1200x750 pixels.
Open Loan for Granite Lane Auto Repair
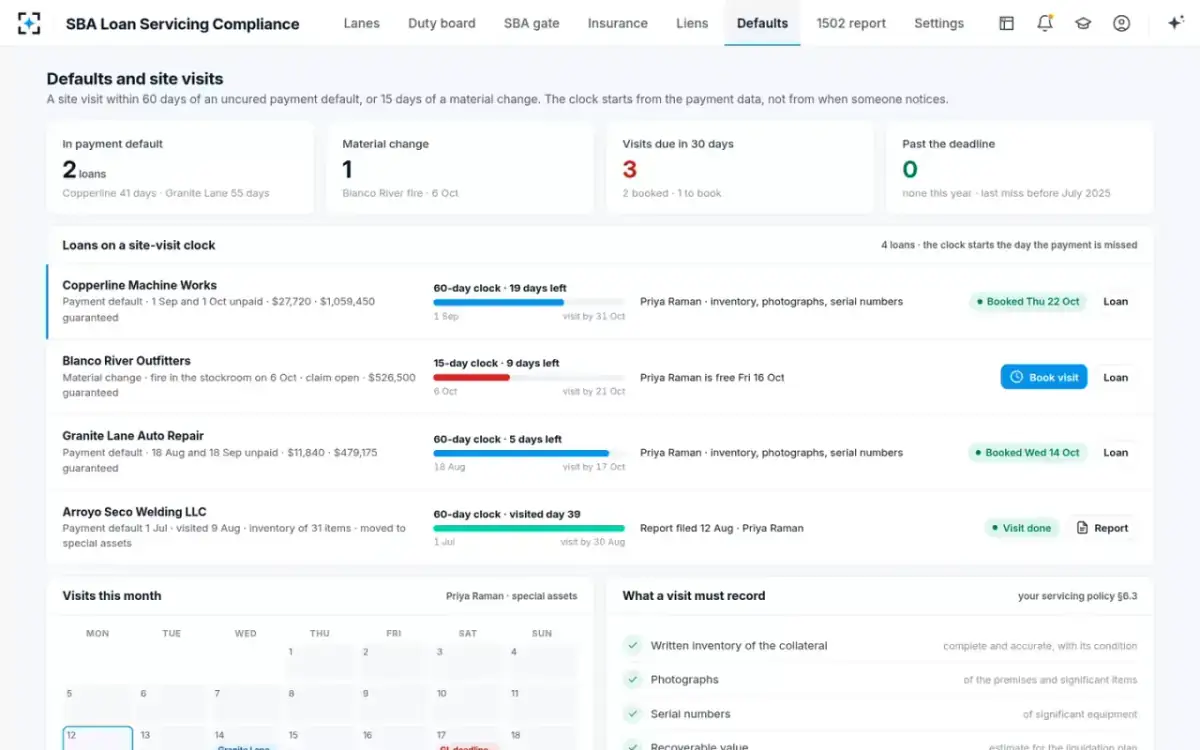(x=1115, y=453)
